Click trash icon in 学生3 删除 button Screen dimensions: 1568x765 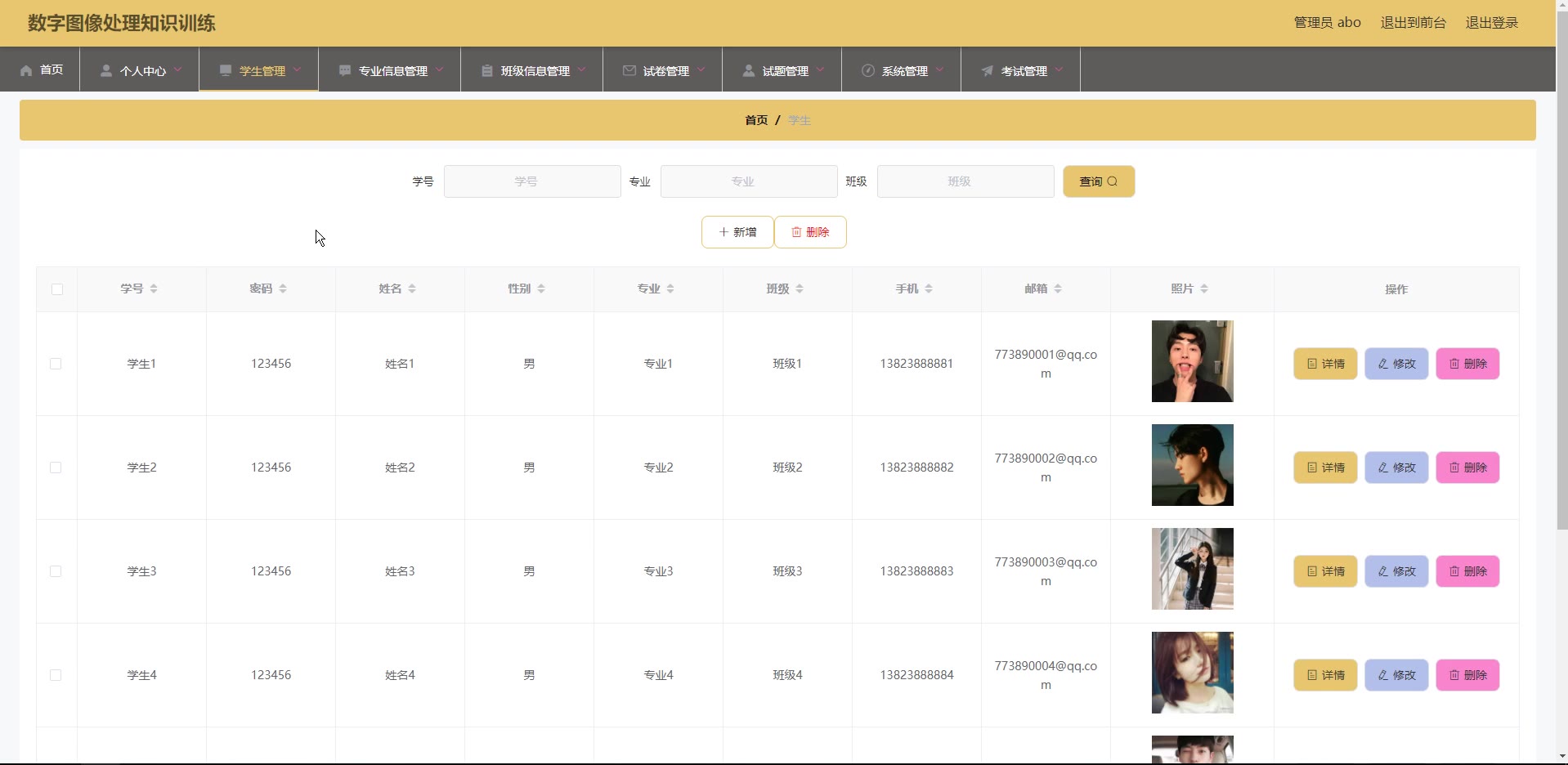point(1454,571)
